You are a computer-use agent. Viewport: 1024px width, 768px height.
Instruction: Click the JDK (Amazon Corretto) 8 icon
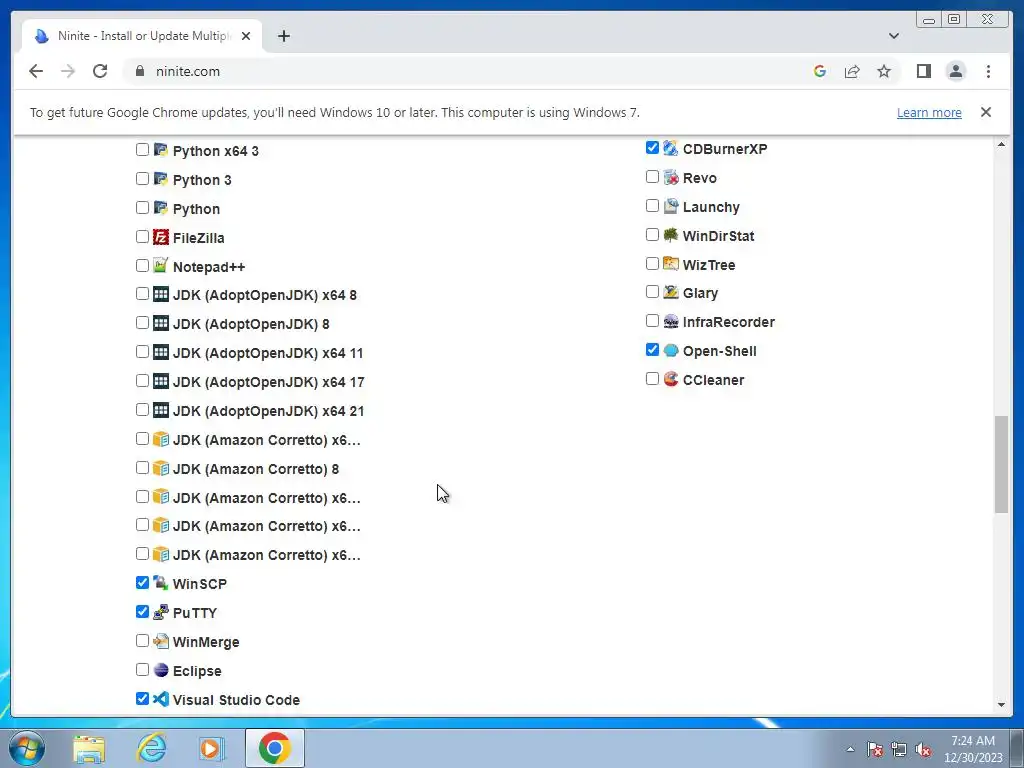pos(161,468)
